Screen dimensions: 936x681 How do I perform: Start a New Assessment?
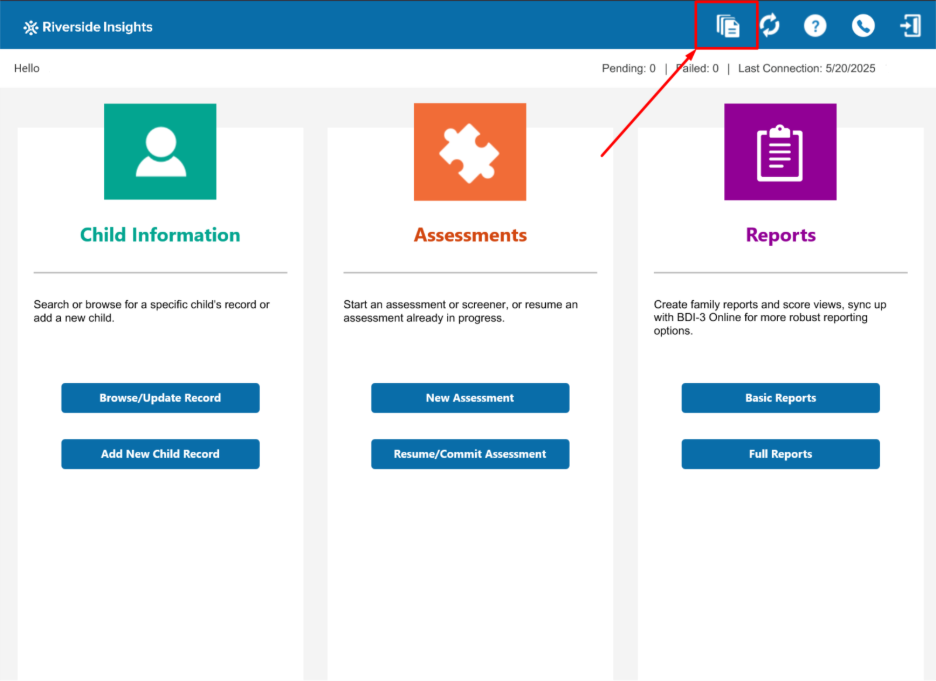tap(470, 398)
